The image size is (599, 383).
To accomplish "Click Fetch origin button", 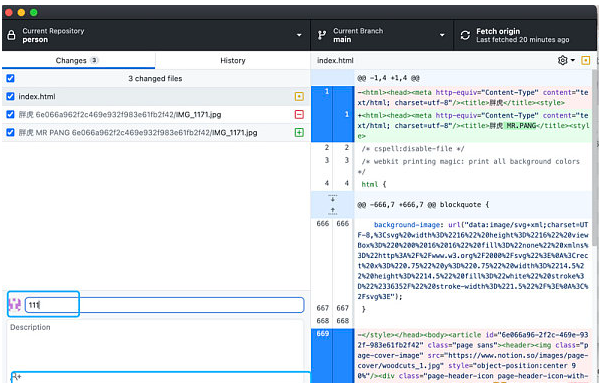I will coord(525,35).
